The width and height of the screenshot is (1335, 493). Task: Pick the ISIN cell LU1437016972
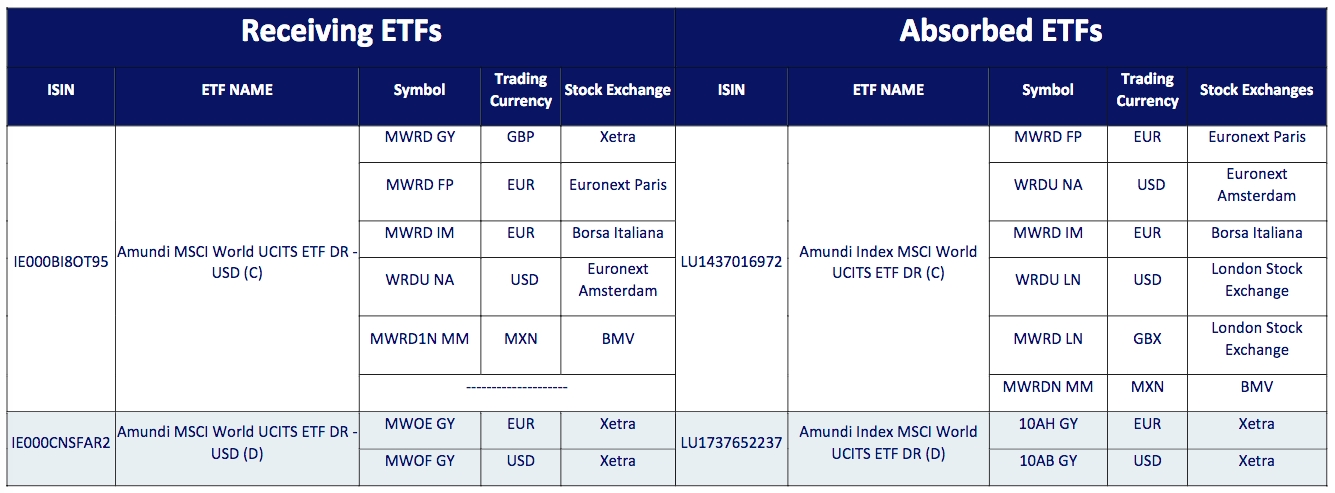731,262
